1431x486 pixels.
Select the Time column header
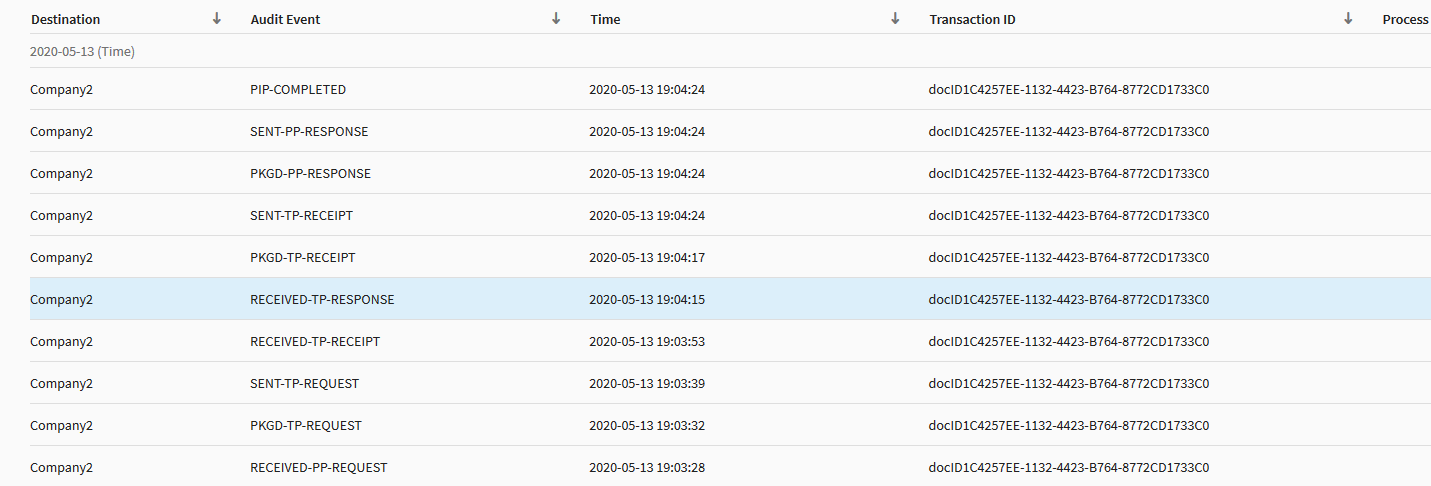[605, 19]
